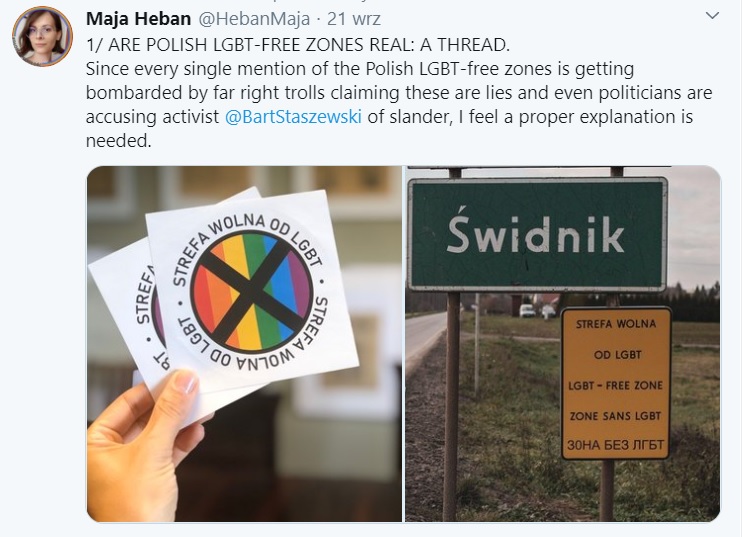
Task: Open the tweet timestamp 21 wrz
Action: click(353, 19)
